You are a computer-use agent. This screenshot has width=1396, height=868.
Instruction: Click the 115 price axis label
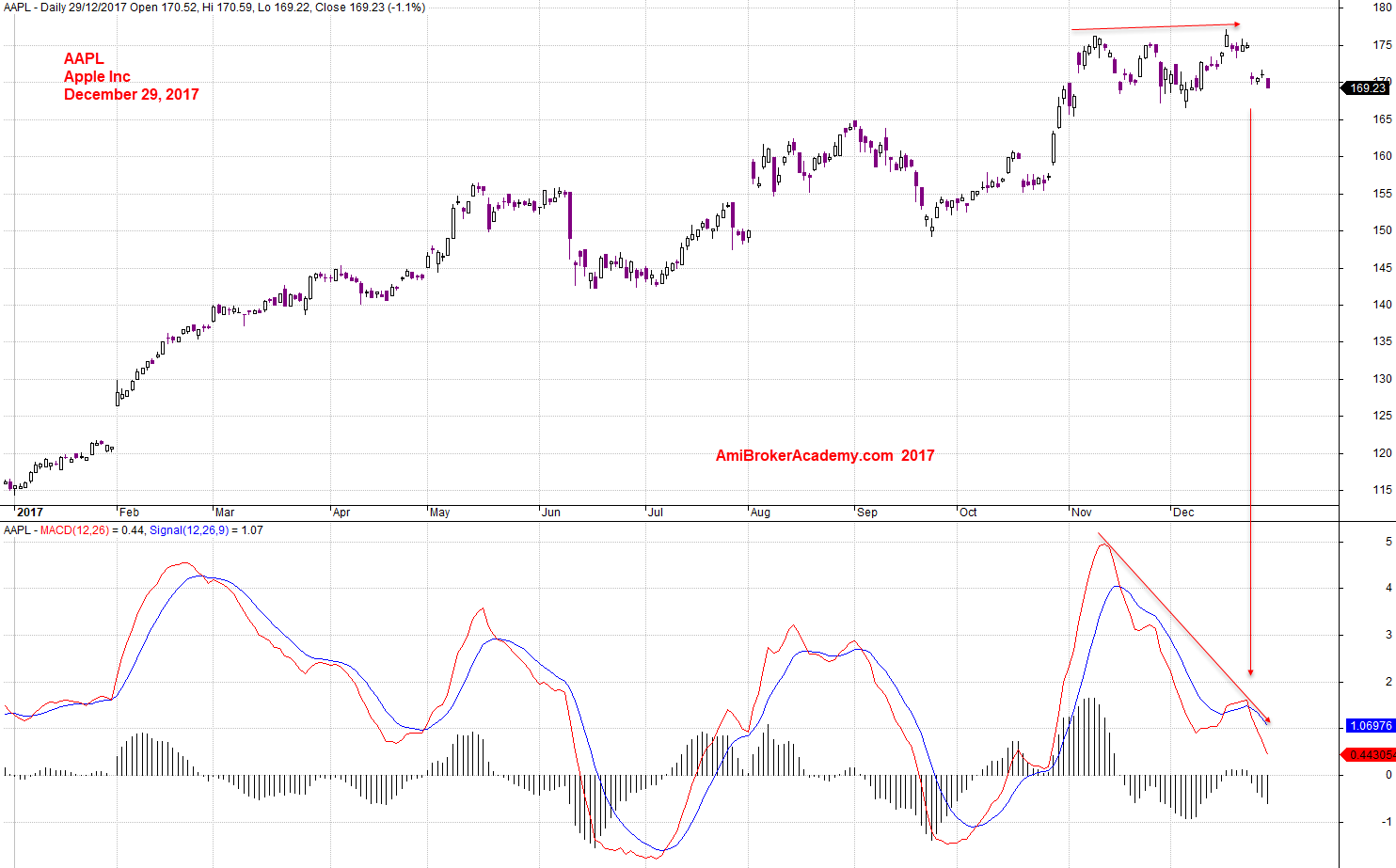(1382, 490)
